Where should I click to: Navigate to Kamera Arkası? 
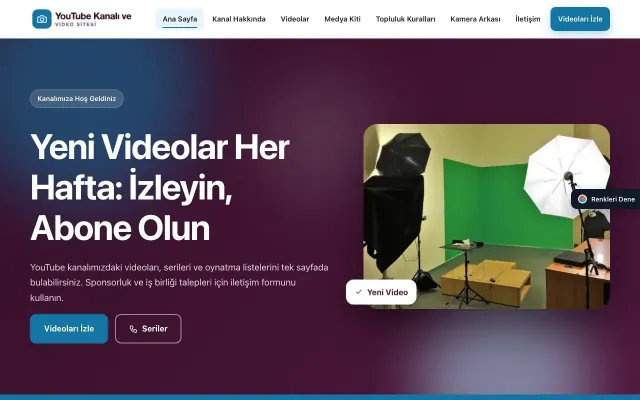tap(475, 19)
